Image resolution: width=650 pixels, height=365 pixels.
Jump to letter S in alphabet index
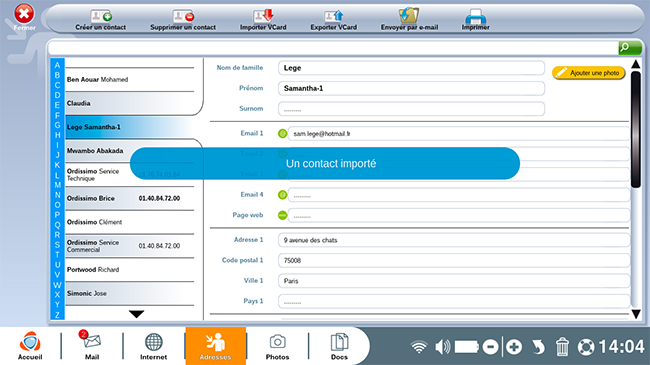[57, 245]
